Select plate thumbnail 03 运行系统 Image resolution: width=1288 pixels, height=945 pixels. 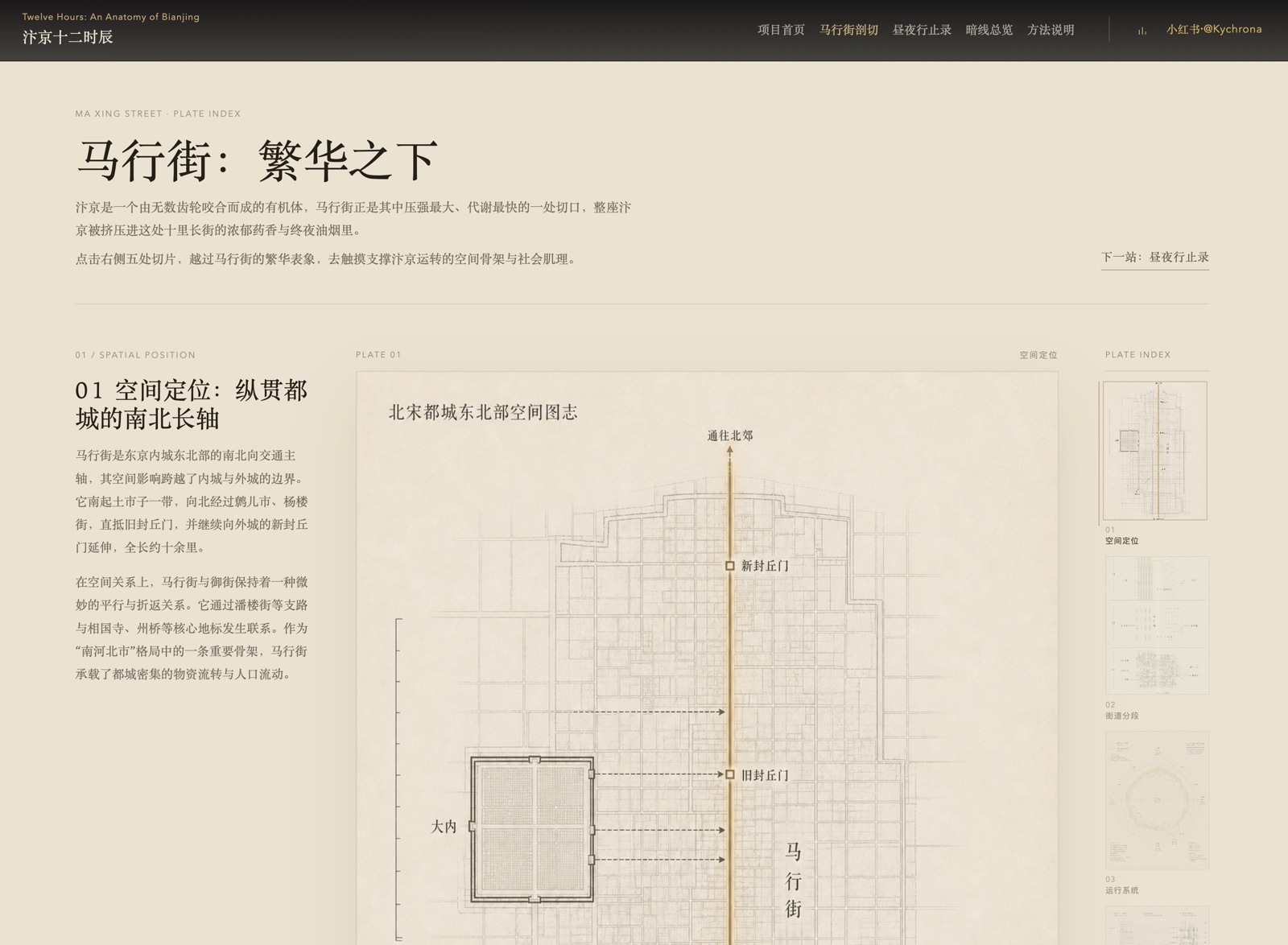point(1157,800)
